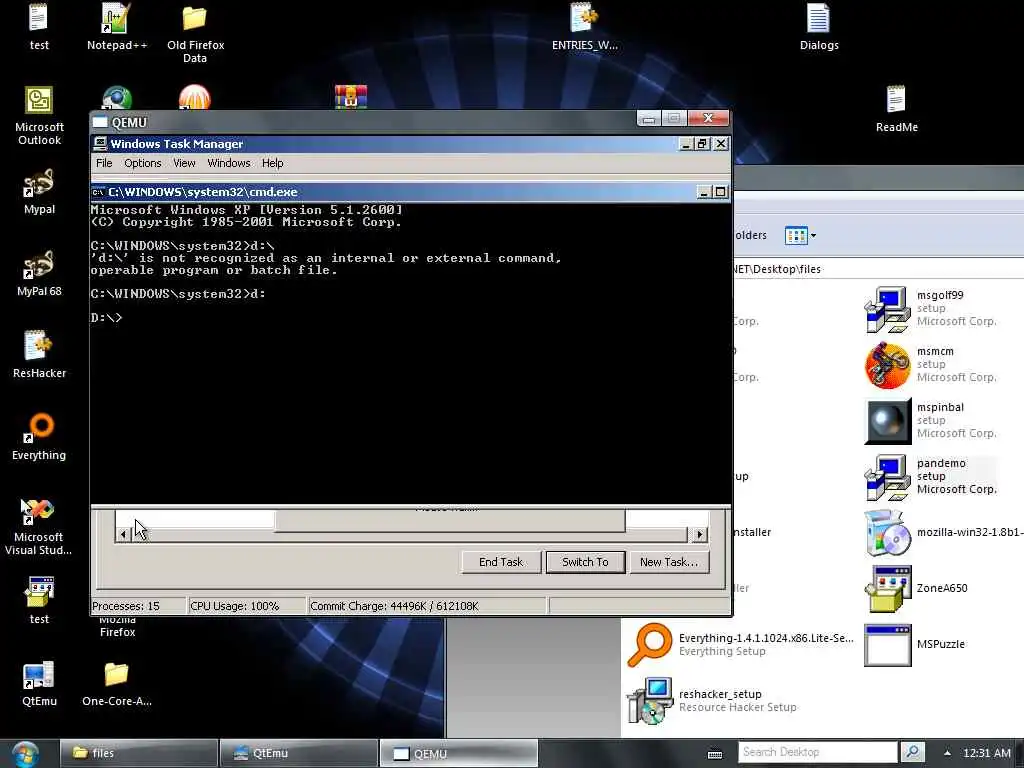Select msmcm setup file in files window
The height and width of the screenshot is (768, 1024).
(x=930, y=364)
